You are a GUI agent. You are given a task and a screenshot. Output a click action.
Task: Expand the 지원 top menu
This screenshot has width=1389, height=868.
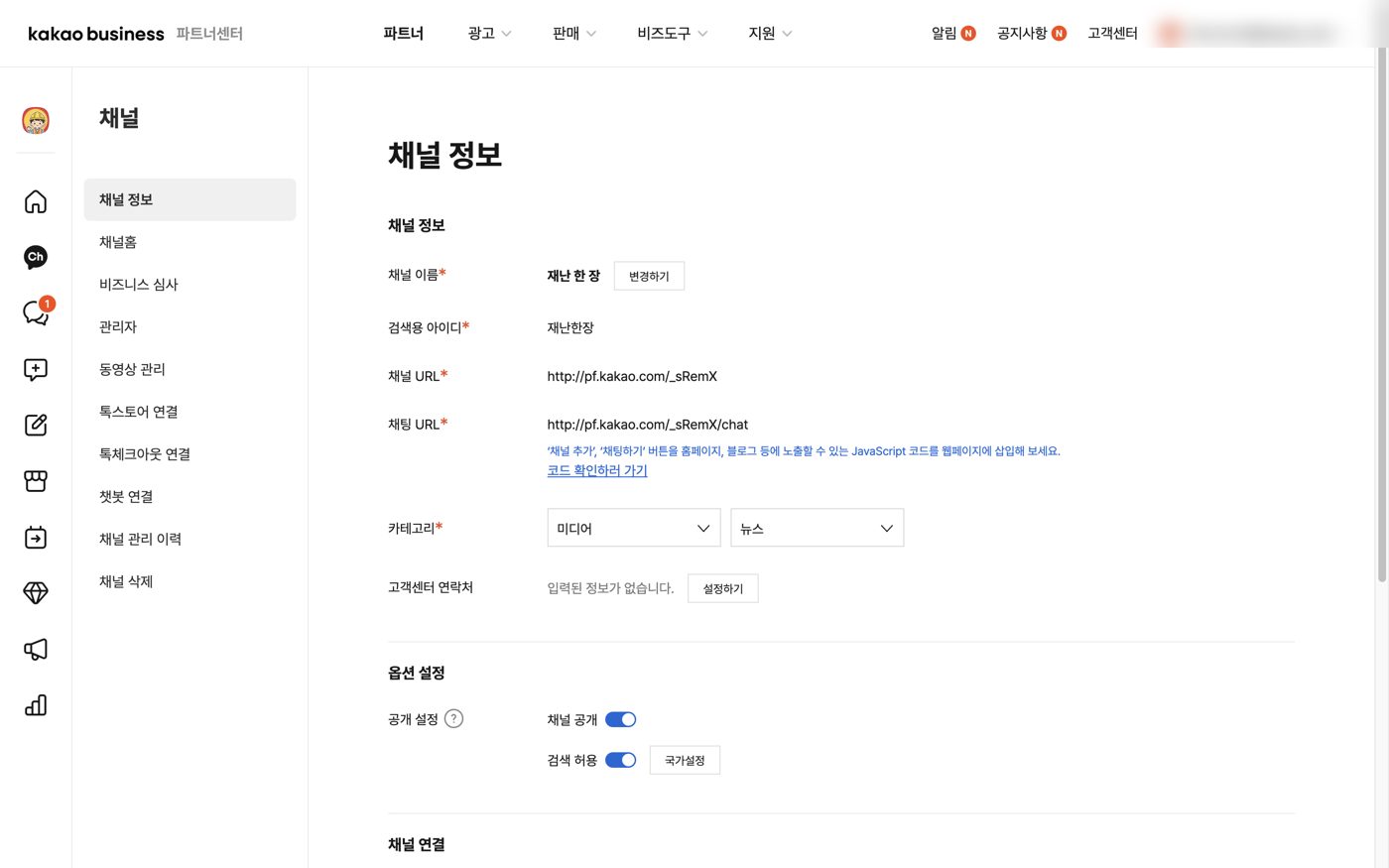(x=770, y=34)
